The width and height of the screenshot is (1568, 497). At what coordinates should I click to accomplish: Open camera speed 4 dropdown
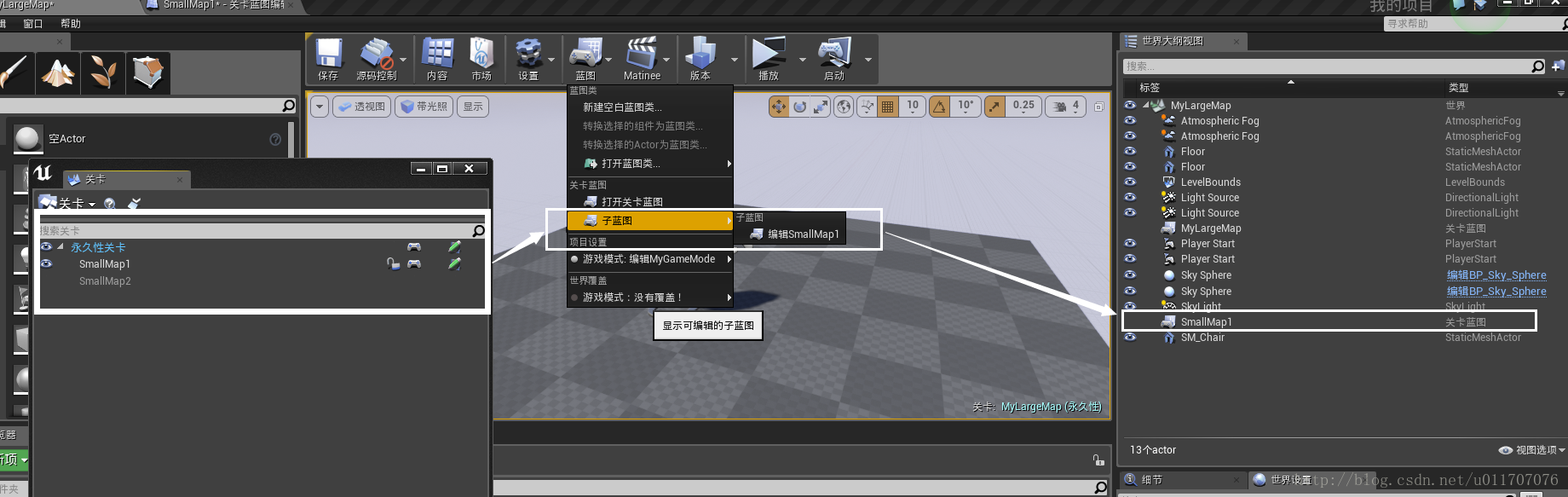tap(1066, 107)
